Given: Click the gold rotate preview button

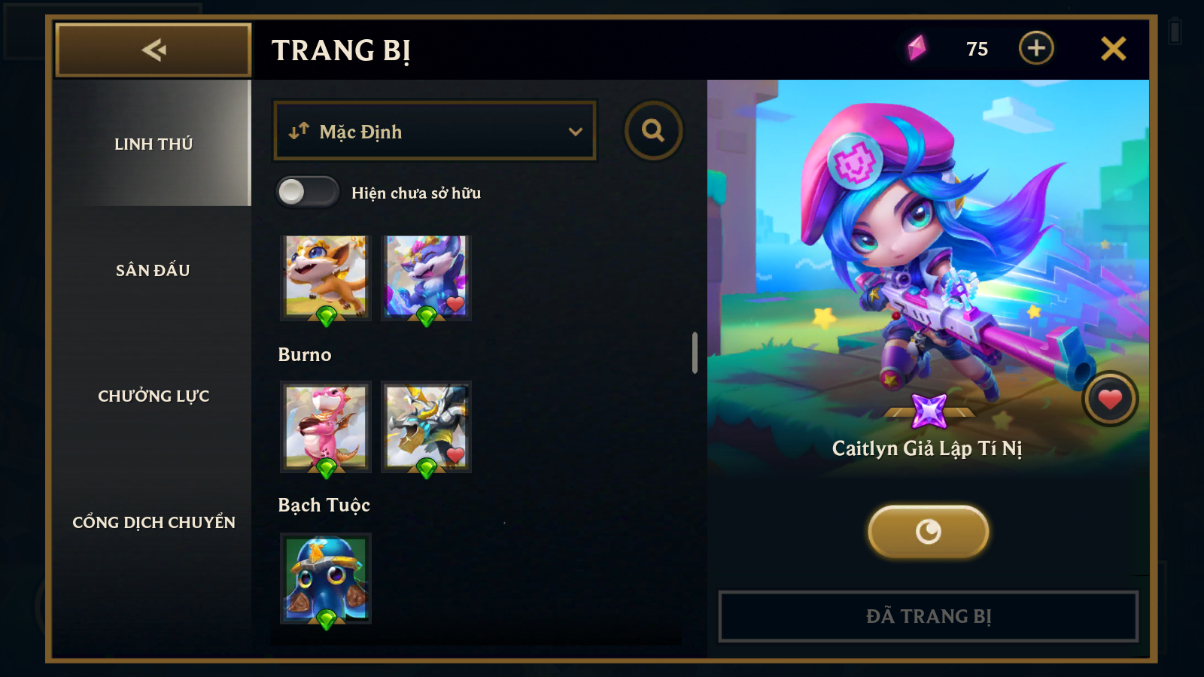Looking at the screenshot, I should click(928, 531).
